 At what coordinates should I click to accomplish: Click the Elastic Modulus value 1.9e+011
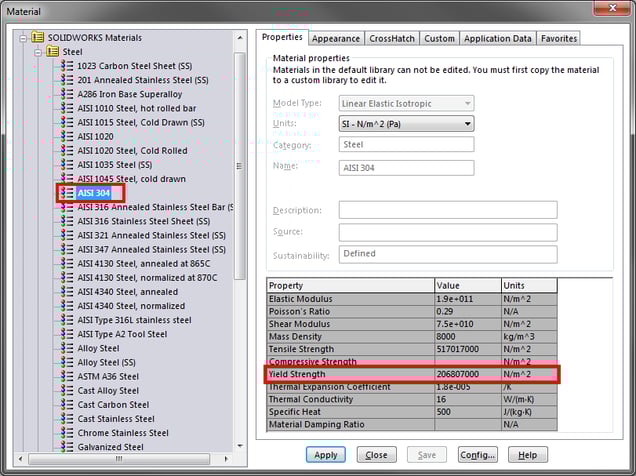tap(468, 299)
